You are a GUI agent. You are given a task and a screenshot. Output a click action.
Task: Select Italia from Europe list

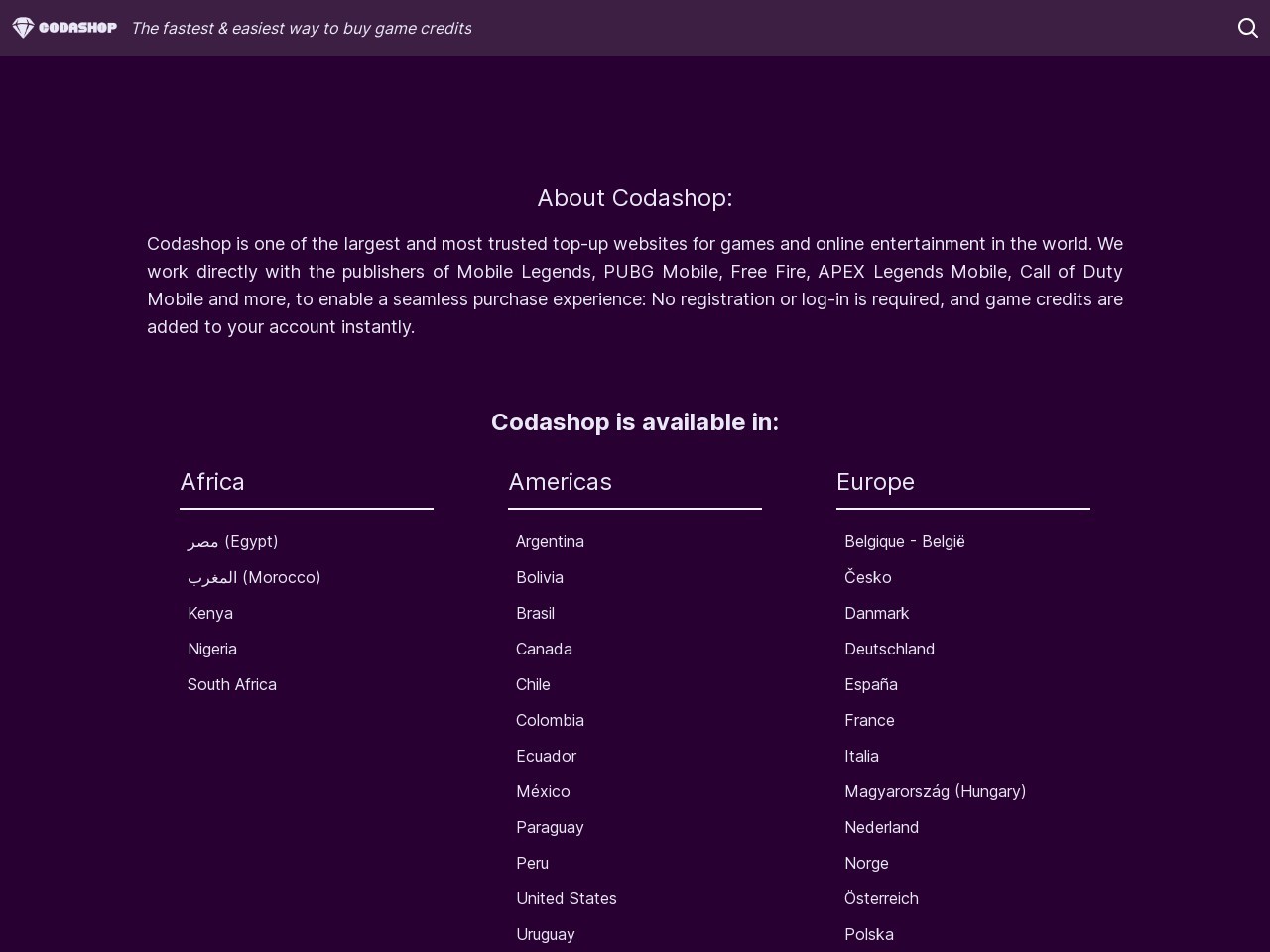(x=861, y=756)
